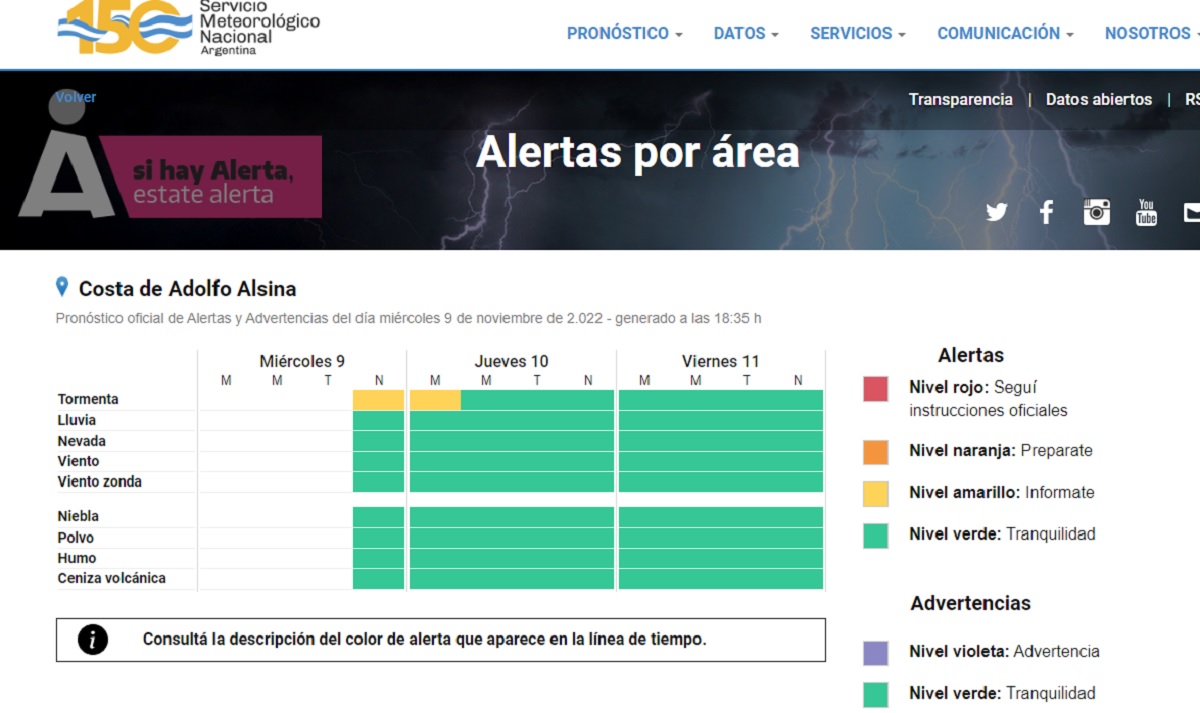Click the Twitter bird icon
1200x713 pixels.
point(996,212)
